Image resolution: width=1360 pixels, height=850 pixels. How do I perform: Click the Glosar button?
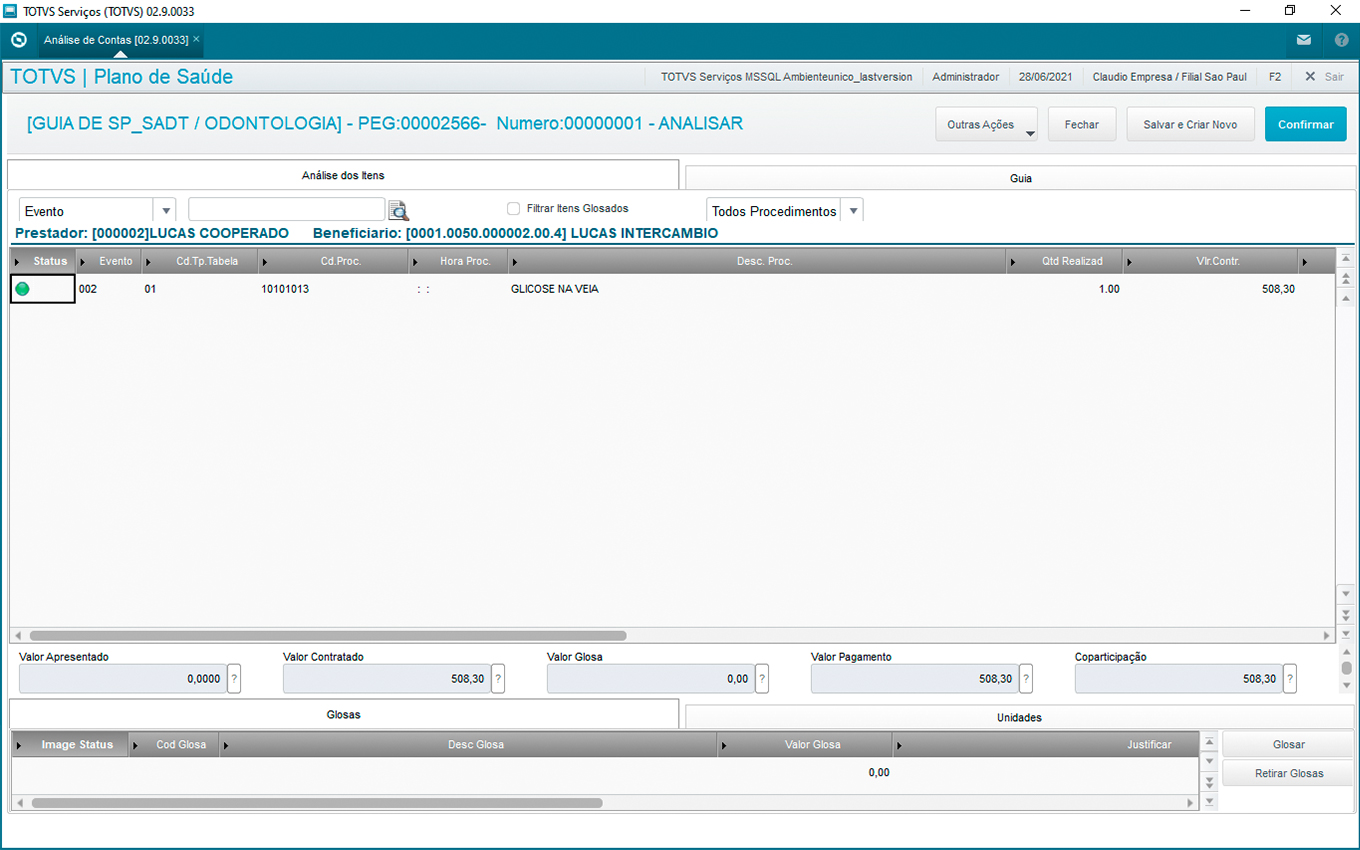(x=1288, y=745)
